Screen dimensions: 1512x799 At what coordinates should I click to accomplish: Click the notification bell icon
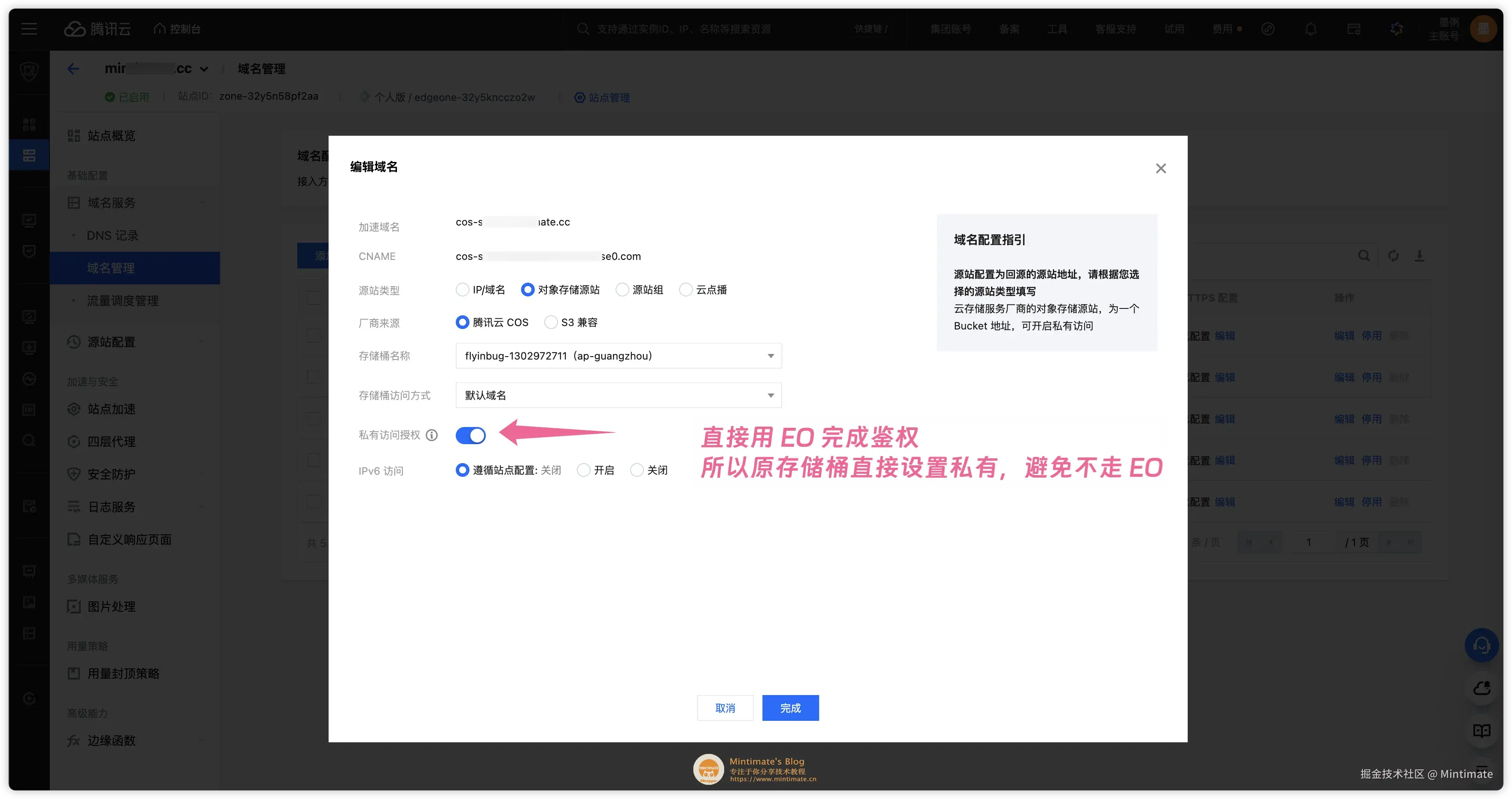tap(1311, 28)
